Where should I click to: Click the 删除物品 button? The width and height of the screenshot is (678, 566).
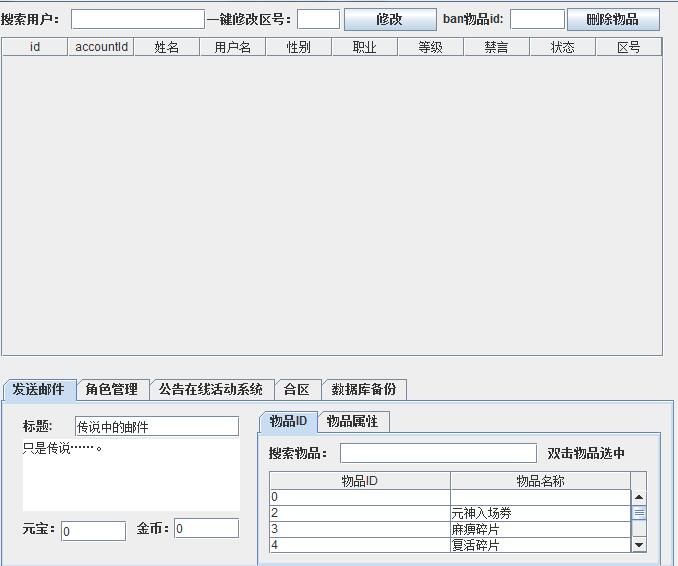pyautogui.click(x=613, y=19)
